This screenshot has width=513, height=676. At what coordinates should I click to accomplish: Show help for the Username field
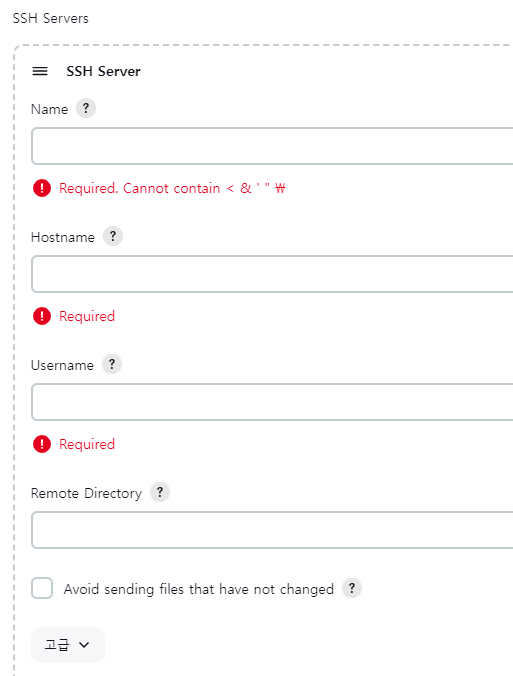[x=112, y=364]
